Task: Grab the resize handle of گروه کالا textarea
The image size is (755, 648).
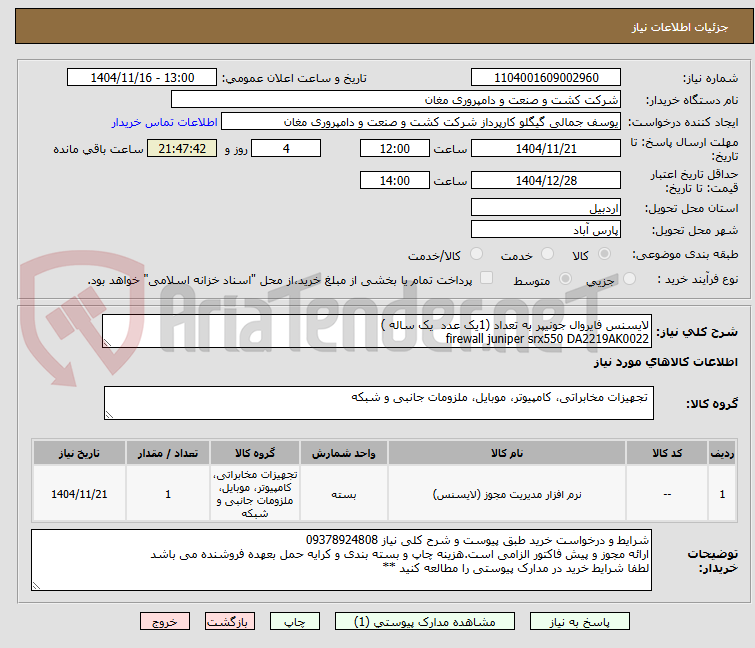Action: pos(109,415)
